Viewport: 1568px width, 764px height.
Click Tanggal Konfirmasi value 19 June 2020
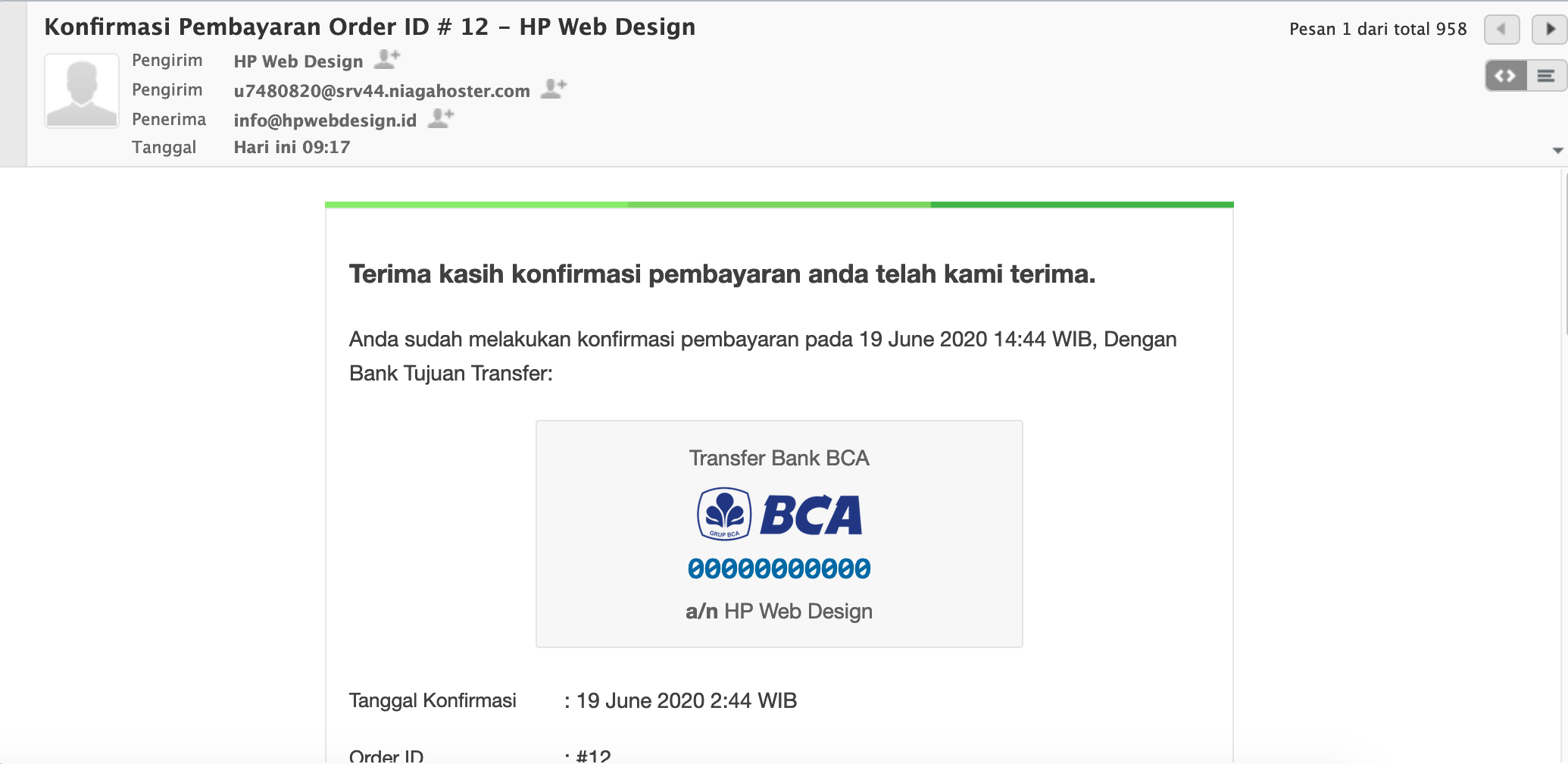pyautogui.click(x=687, y=700)
